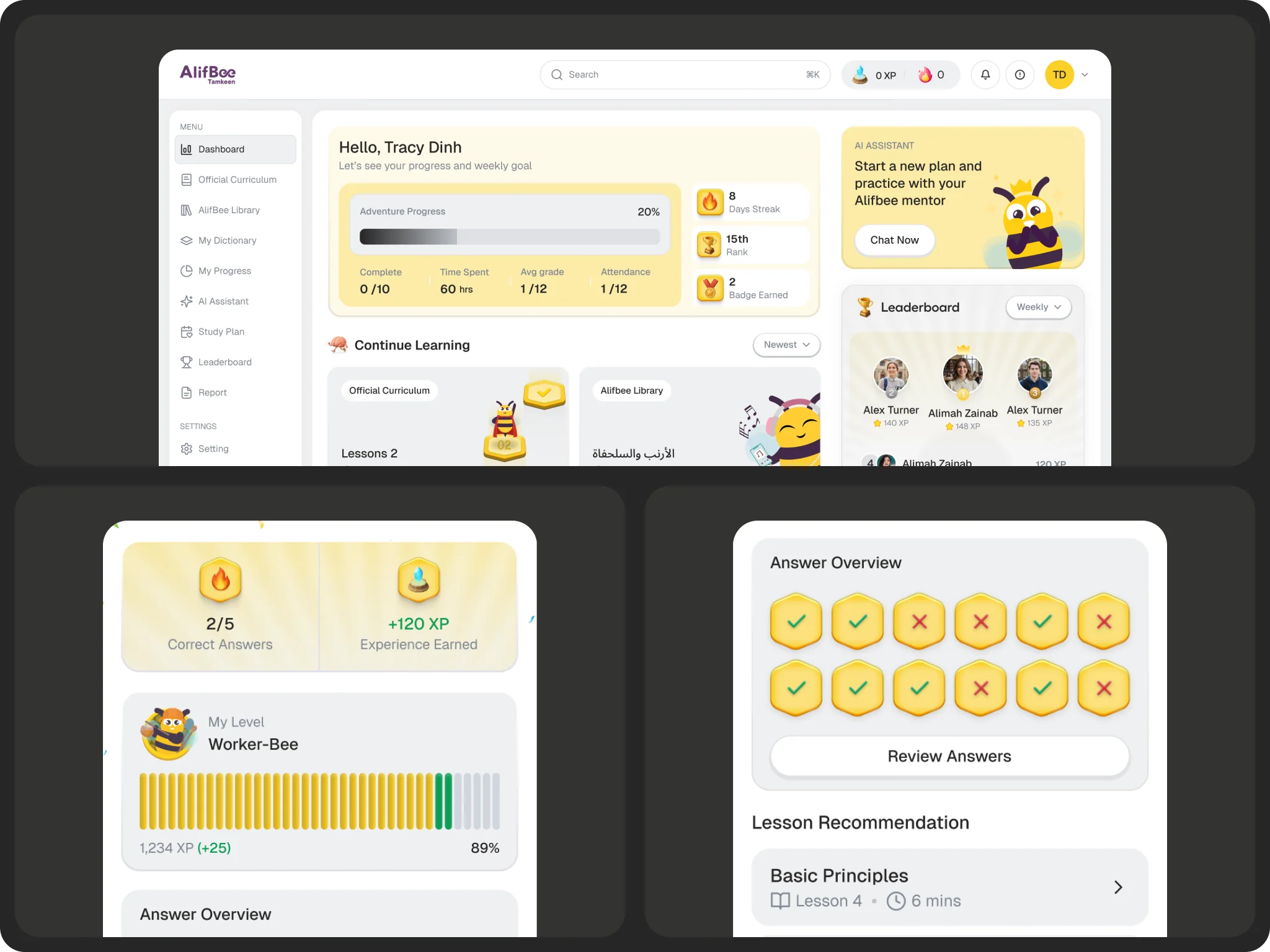
Task: Click the XP potion icon in header
Action: [859, 74]
